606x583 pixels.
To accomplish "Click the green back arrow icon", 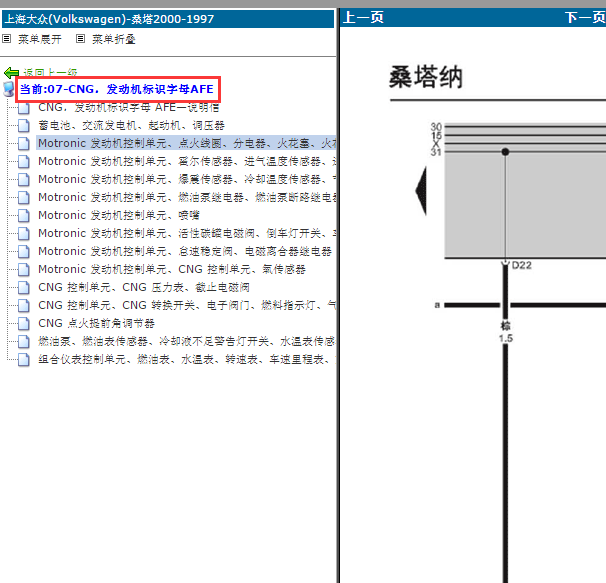I will 11,72.
